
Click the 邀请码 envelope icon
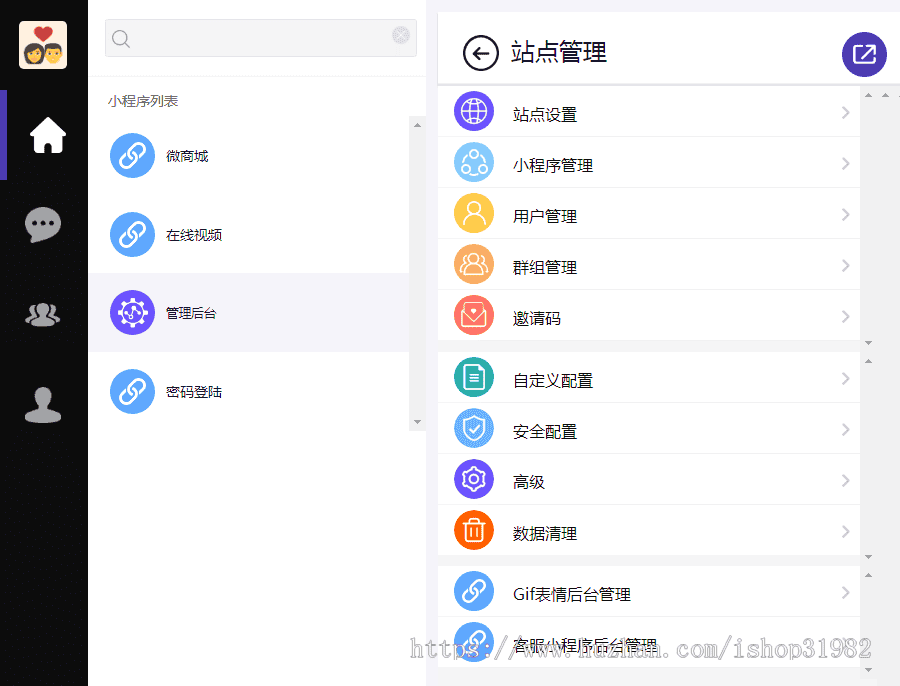(x=474, y=315)
